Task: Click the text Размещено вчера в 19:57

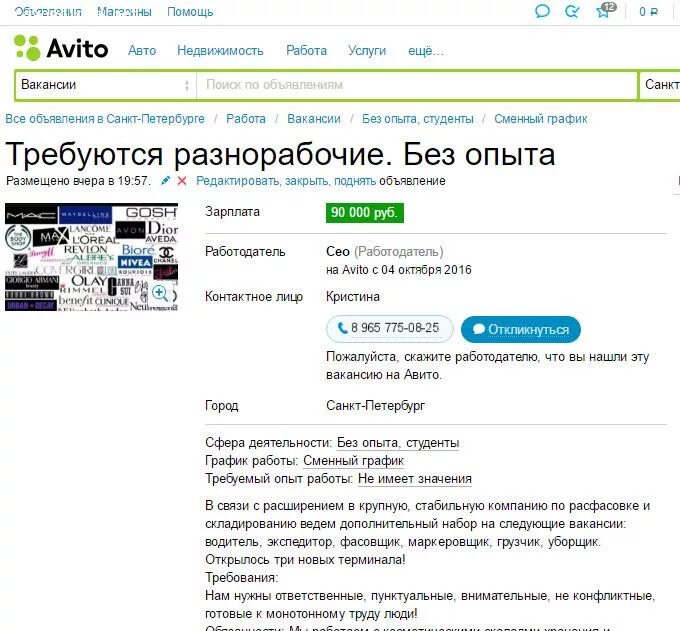Action: point(78,181)
